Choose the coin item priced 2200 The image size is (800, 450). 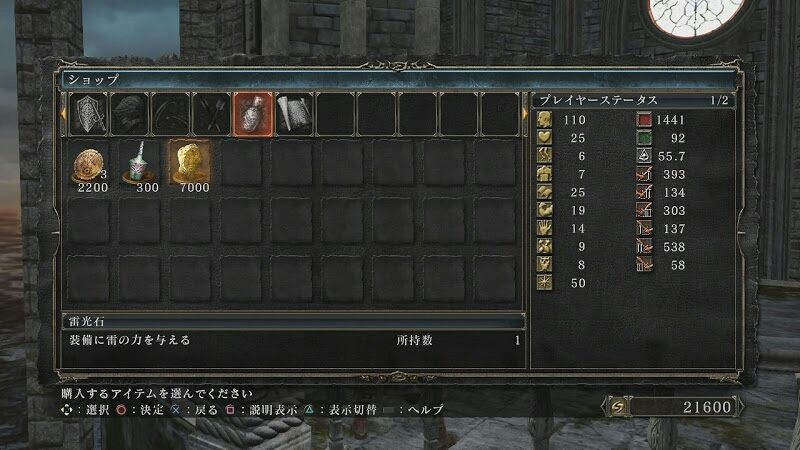tap(89, 166)
